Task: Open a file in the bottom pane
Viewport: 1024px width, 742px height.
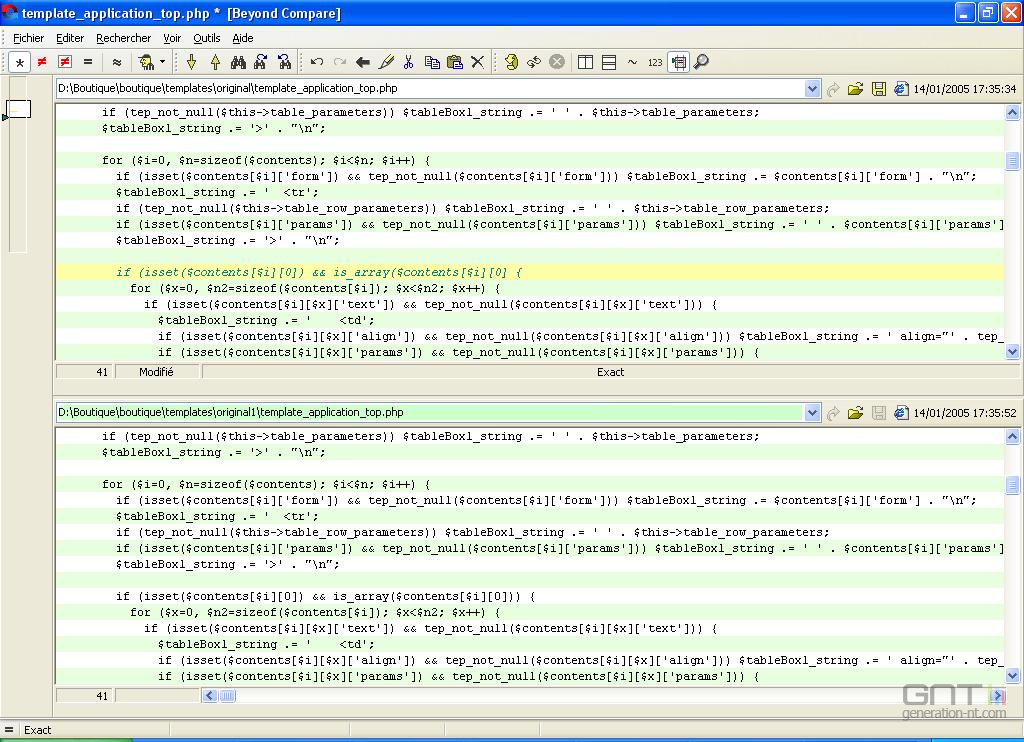Action: click(855, 413)
